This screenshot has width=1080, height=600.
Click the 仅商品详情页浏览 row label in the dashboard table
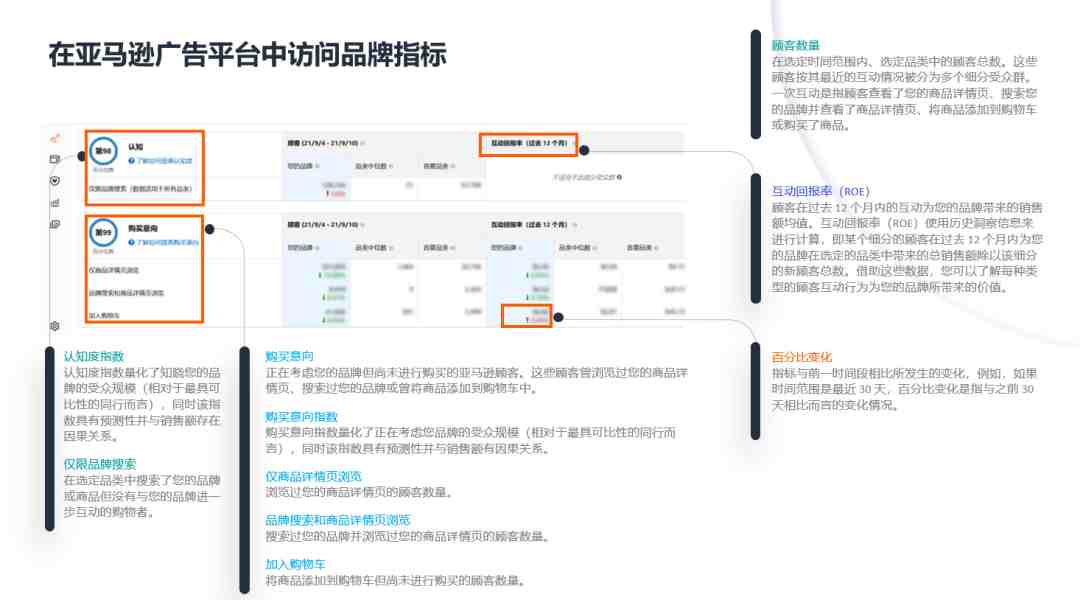tap(114, 270)
